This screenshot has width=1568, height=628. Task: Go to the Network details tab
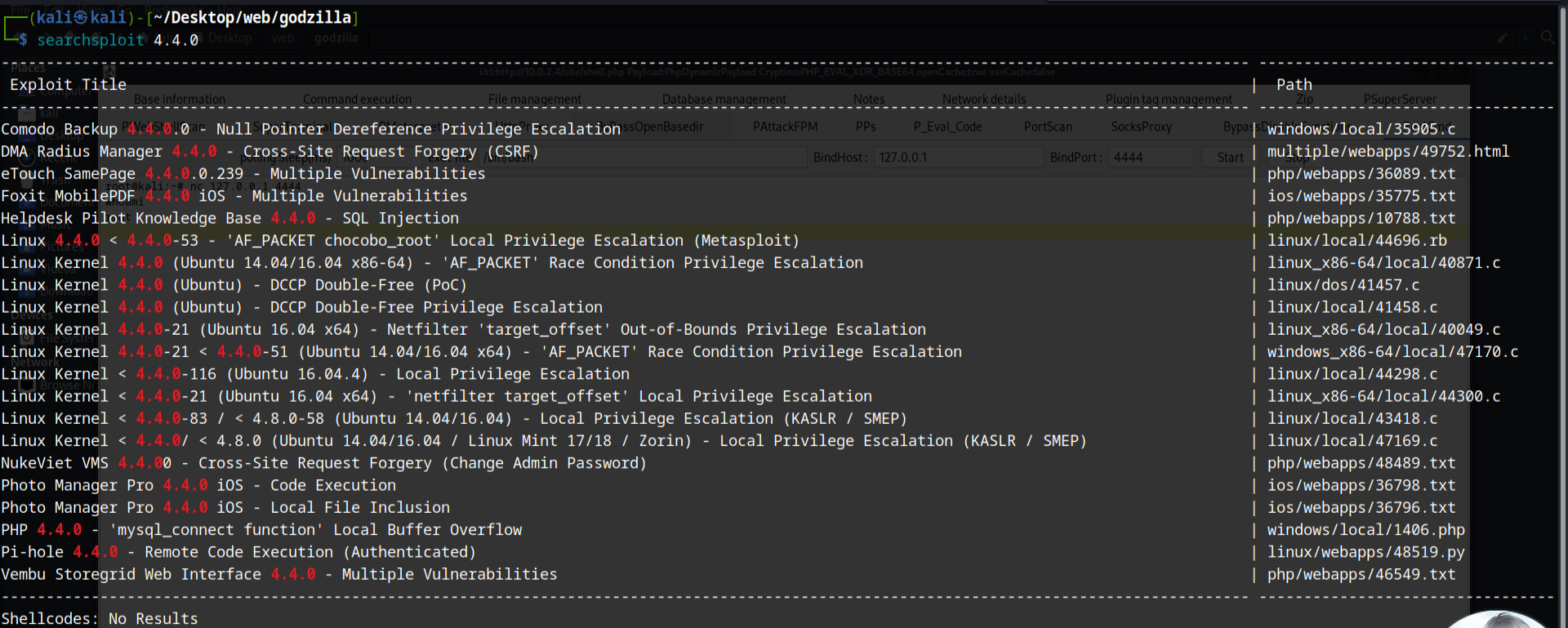pos(984,100)
